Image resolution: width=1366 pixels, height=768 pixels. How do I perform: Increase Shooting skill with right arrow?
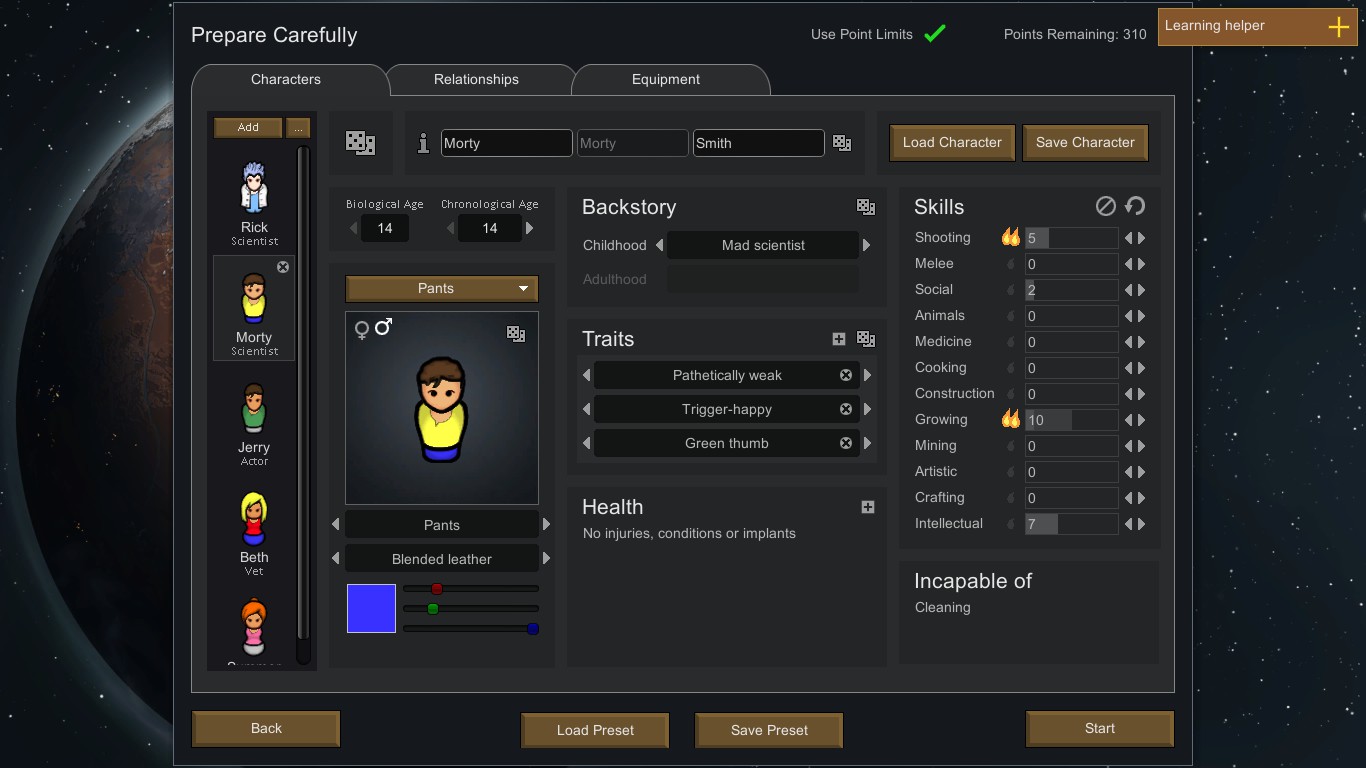click(1141, 238)
